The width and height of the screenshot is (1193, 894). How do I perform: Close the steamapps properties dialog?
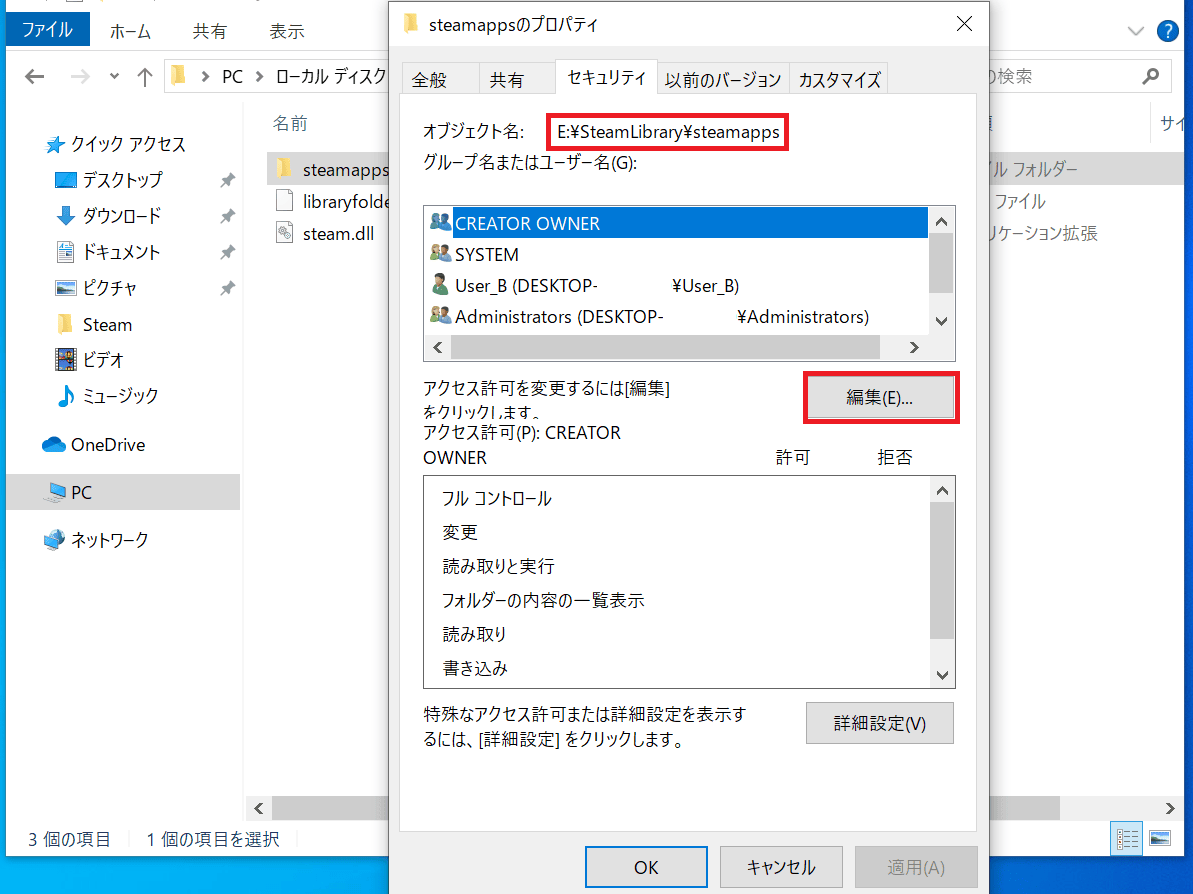pyautogui.click(x=964, y=24)
